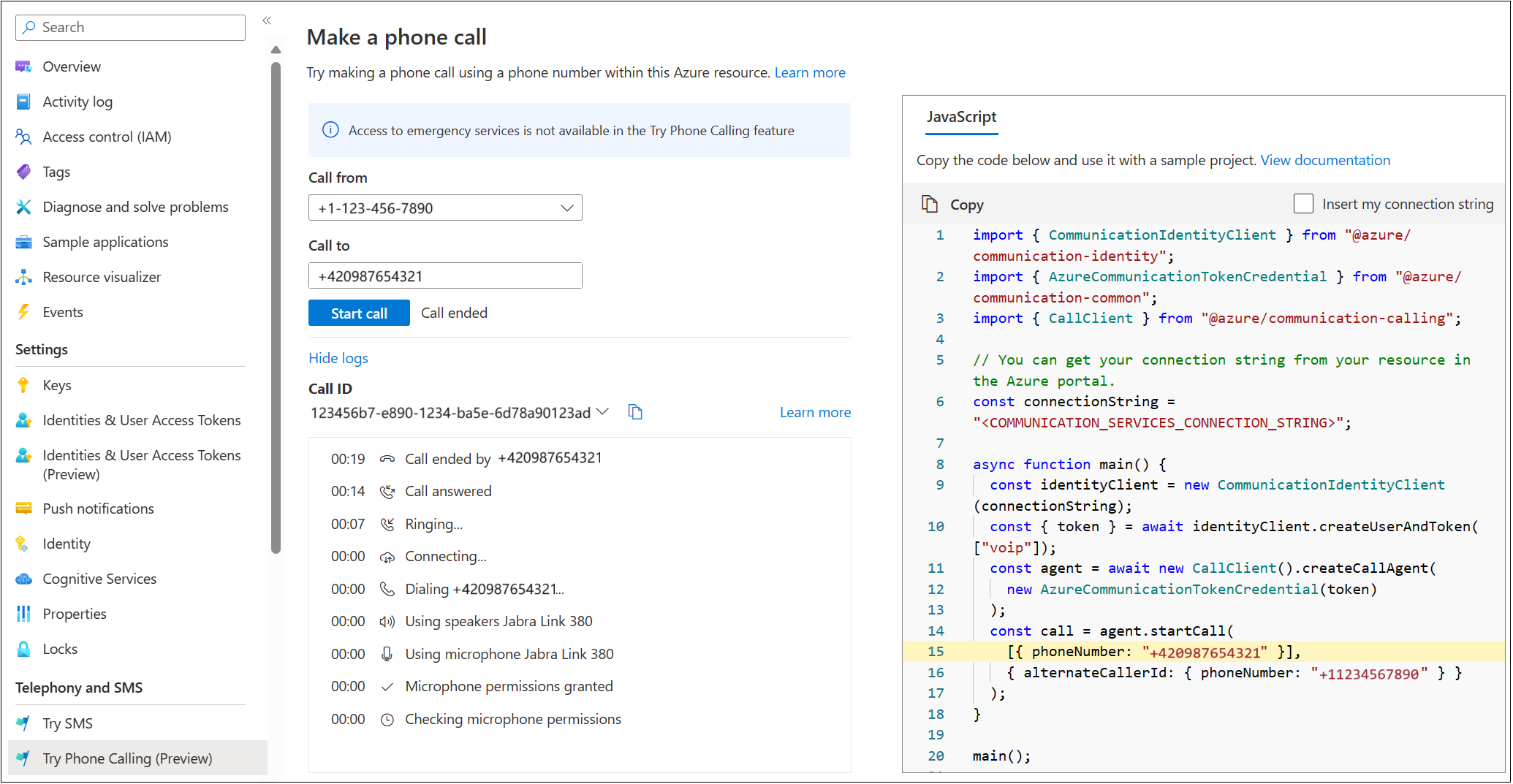This screenshot has height=784, width=1513.
Task: Click the sidebar scroll up arrow
Action: coord(276,50)
